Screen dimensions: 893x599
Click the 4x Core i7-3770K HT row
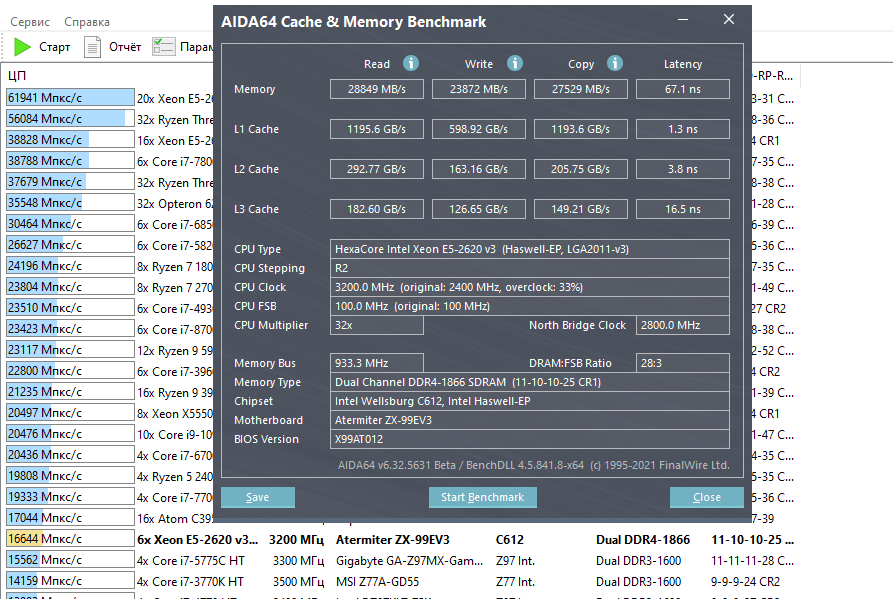pos(190,581)
